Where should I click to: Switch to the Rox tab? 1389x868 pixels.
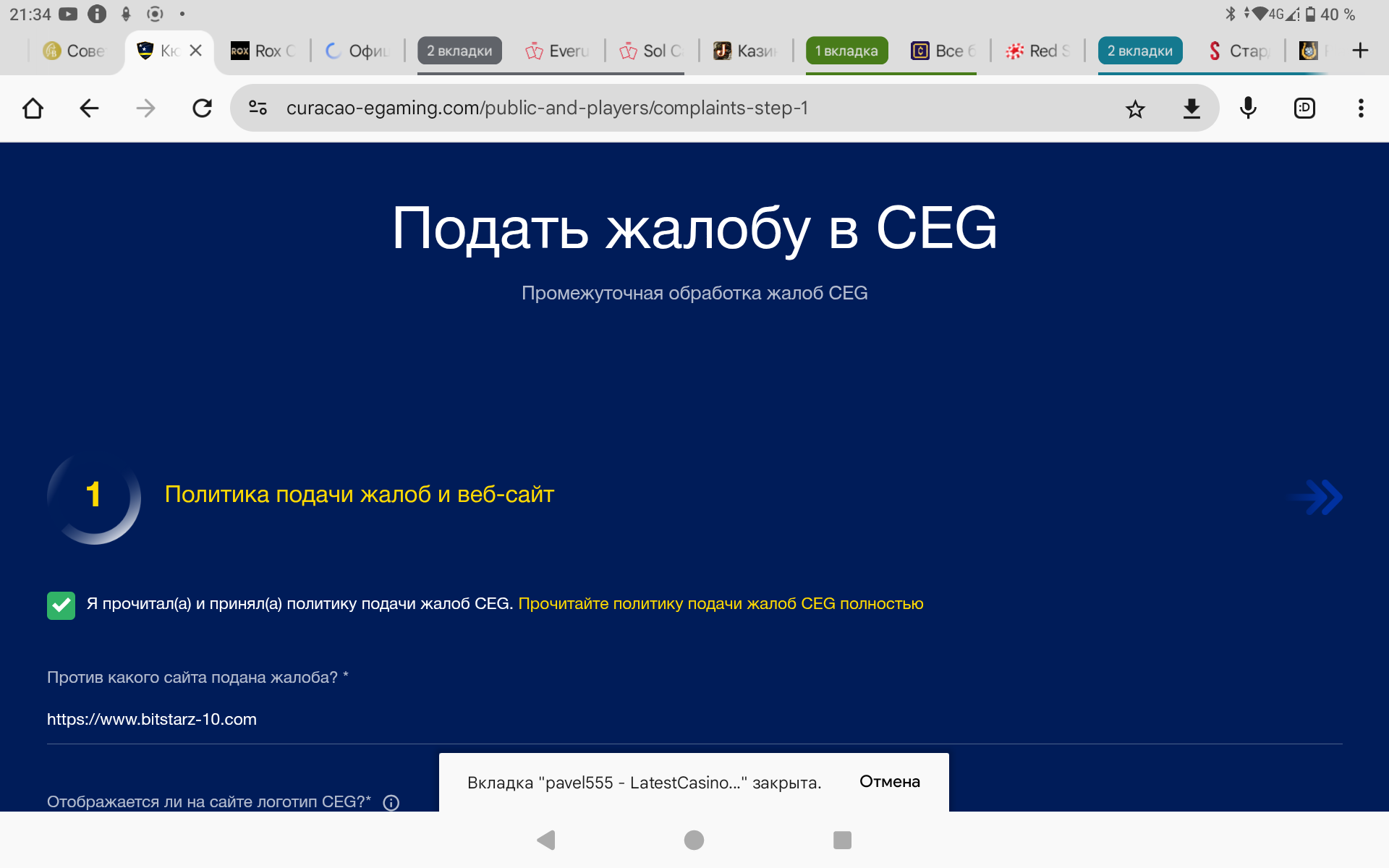click(264, 51)
